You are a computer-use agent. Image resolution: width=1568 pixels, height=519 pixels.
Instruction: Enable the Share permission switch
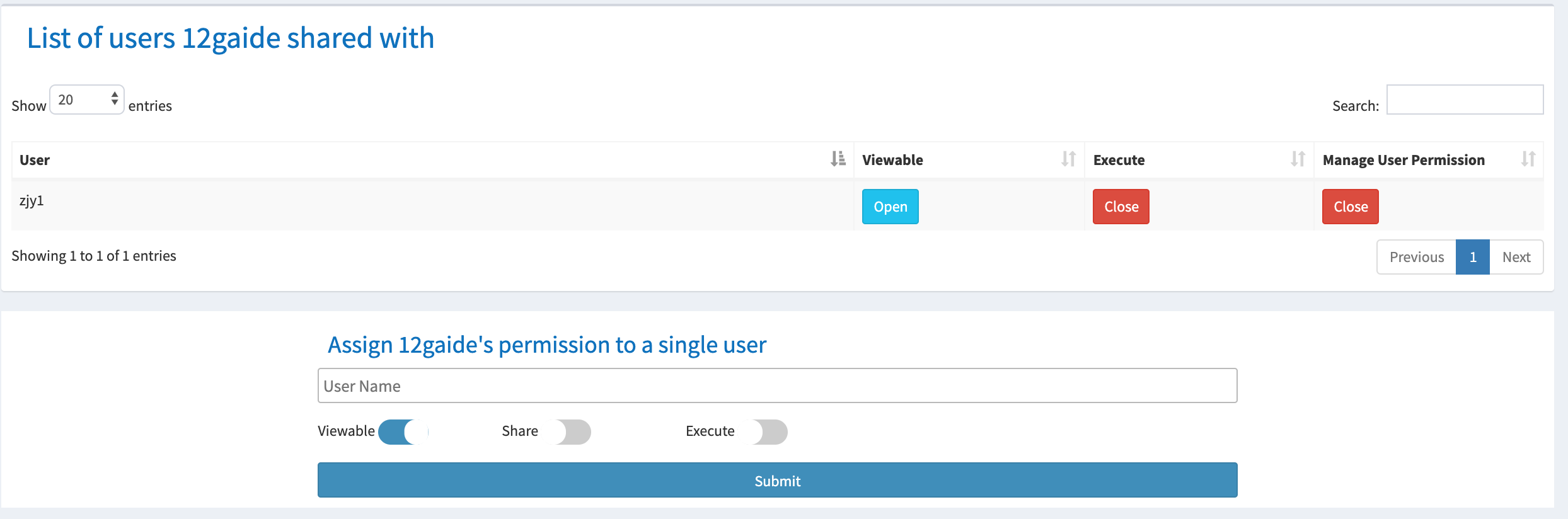[x=566, y=432]
